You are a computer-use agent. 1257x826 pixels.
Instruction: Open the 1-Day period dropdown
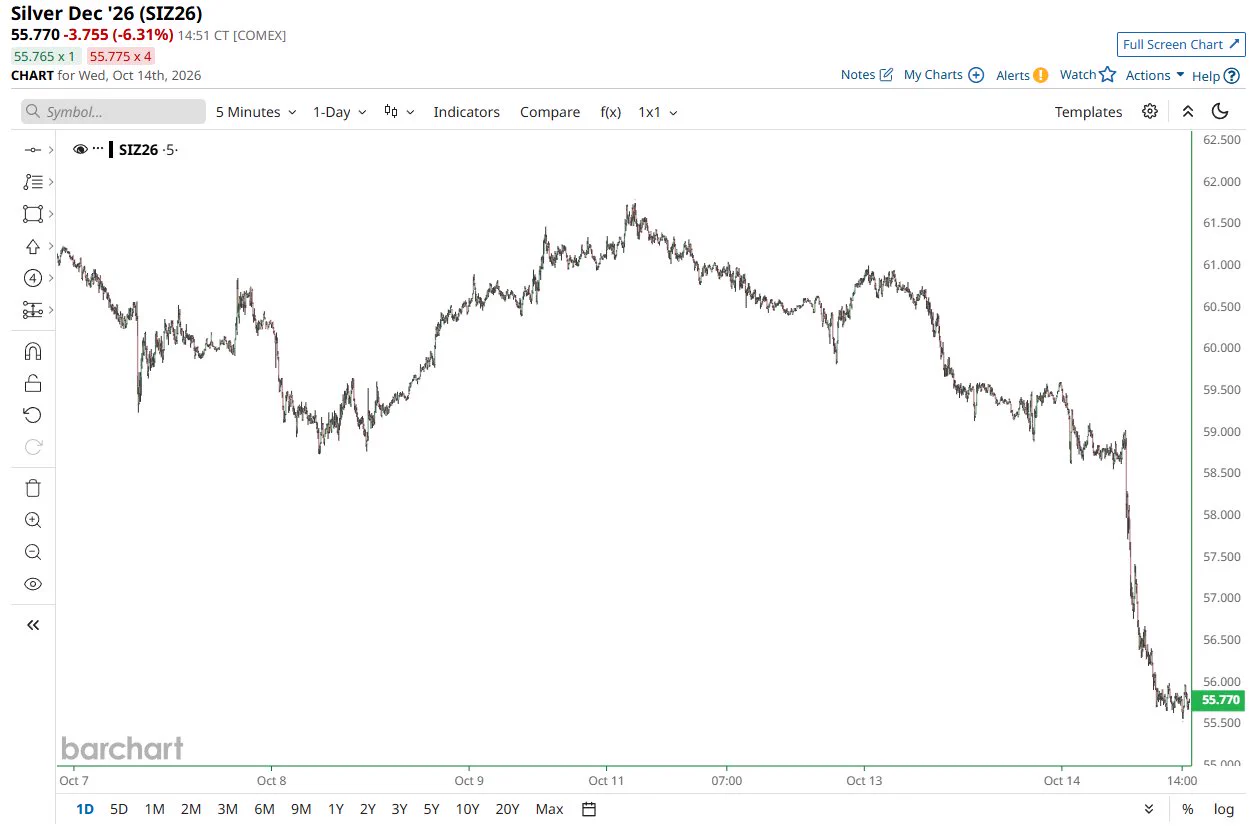click(340, 112)
